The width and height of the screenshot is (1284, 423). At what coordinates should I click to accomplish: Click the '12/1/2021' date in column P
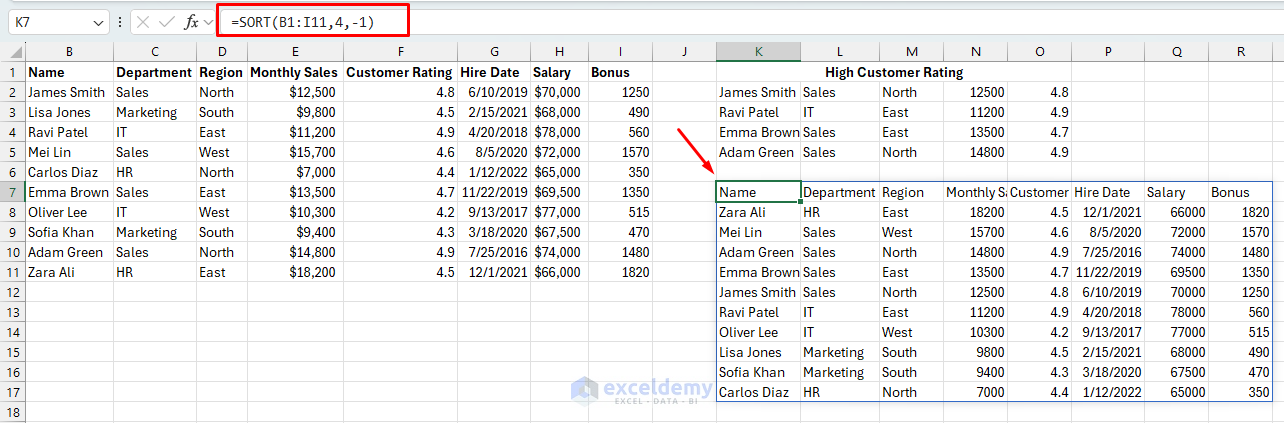pos(1108,212)
